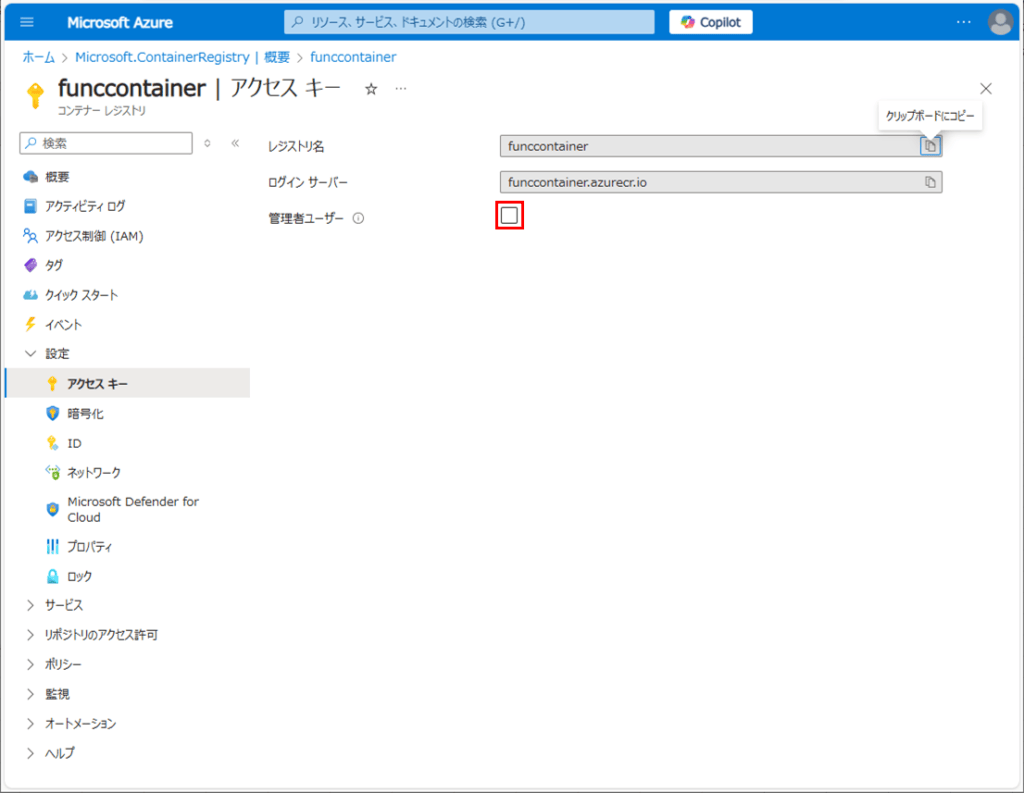
Task: Copy the ログイン サーバー value to clipboard
Action: 929,182
